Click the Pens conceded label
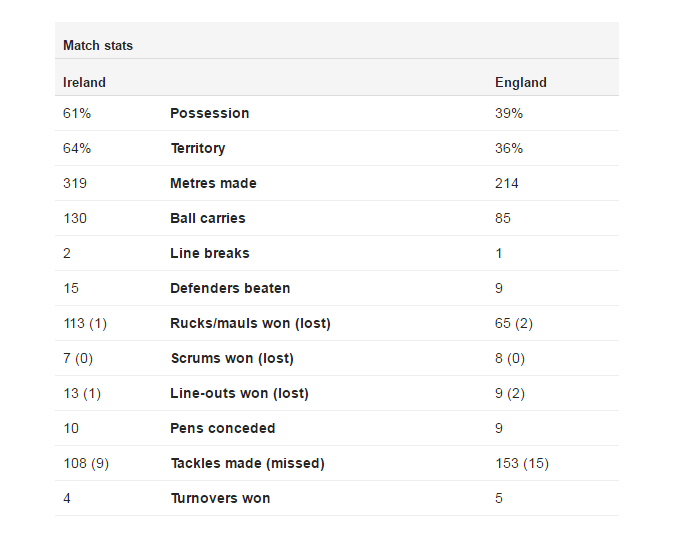680x543 pixels. tap(222, 429)
